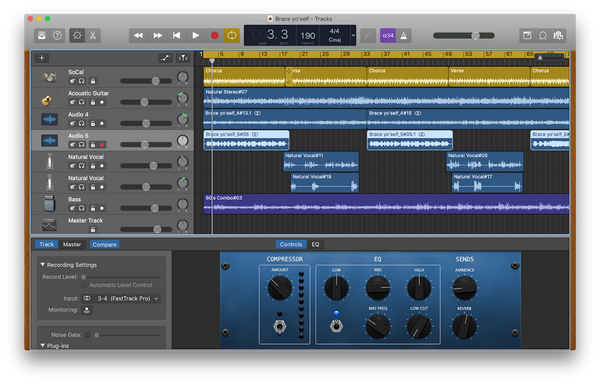Flip the EQ on/off switch
This screenshot has height=385, width=600.
click(336, 326)
